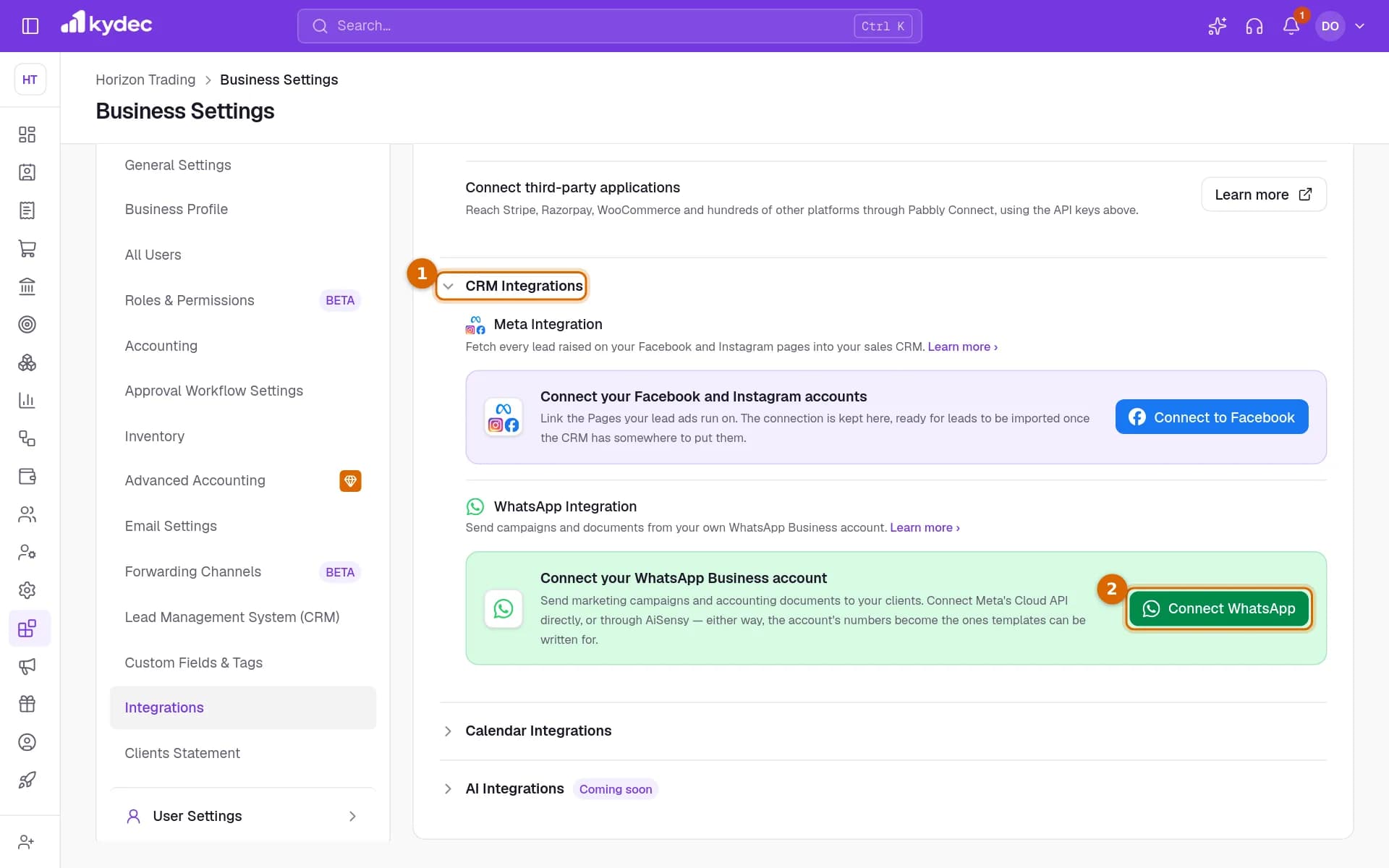Click the Connect WhatsApp button
This screenshot has width=1389, height=868.
pyautogui.click(x=1219, y=608)
